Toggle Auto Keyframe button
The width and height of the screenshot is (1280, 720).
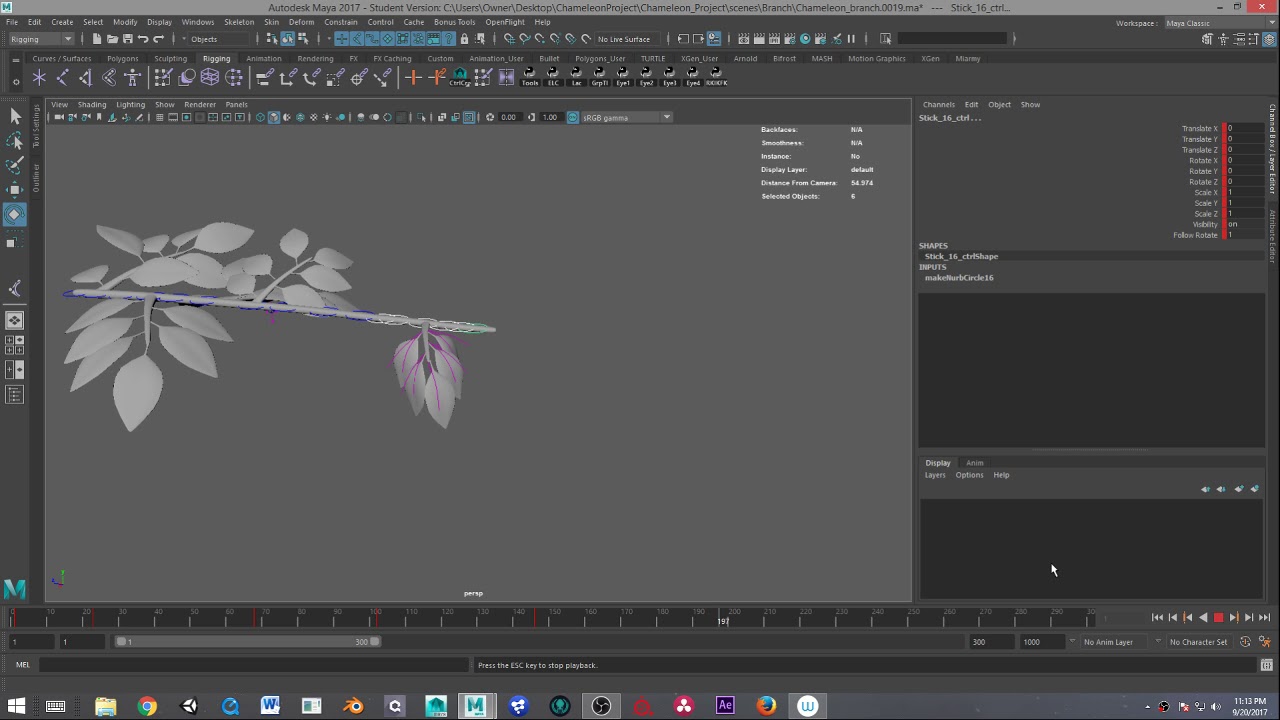(1245, 642)
